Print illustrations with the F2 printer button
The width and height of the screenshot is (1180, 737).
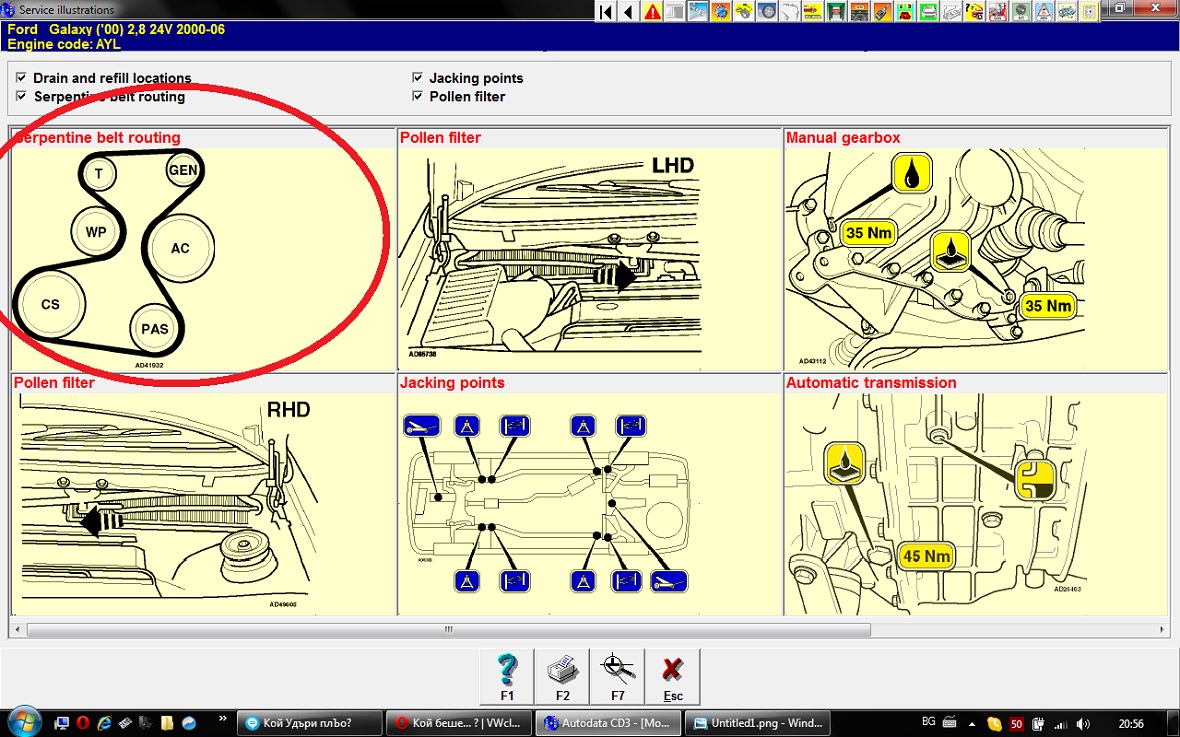[x=562, y=677]
